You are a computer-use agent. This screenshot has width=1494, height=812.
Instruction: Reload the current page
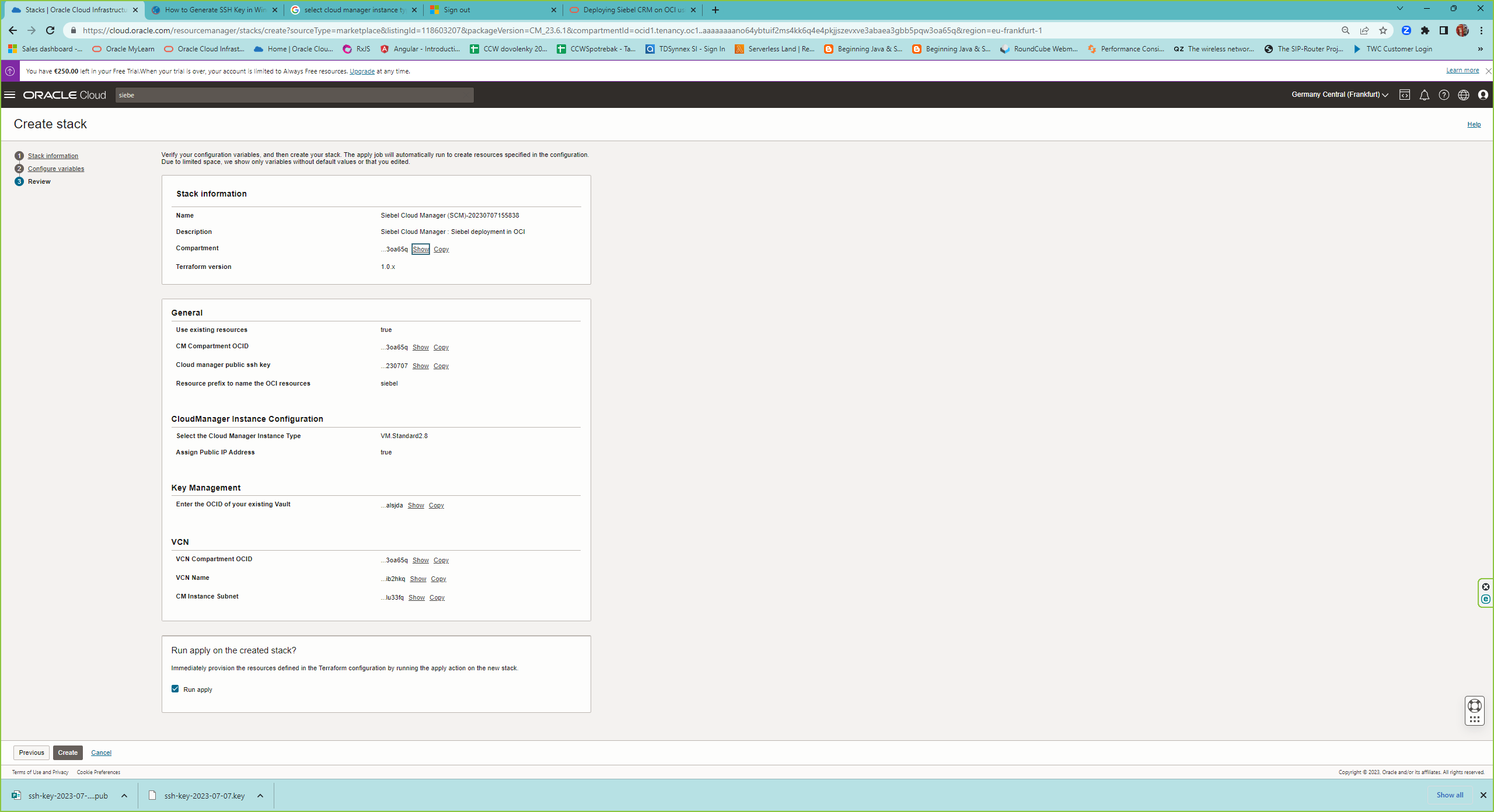click(50, 30)
